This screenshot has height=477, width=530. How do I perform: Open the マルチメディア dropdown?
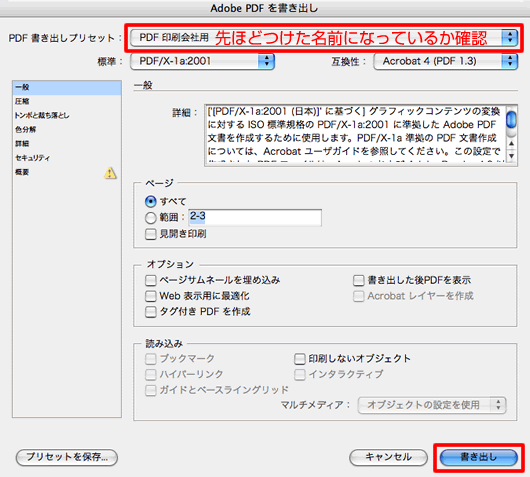[x=432, y=405]
